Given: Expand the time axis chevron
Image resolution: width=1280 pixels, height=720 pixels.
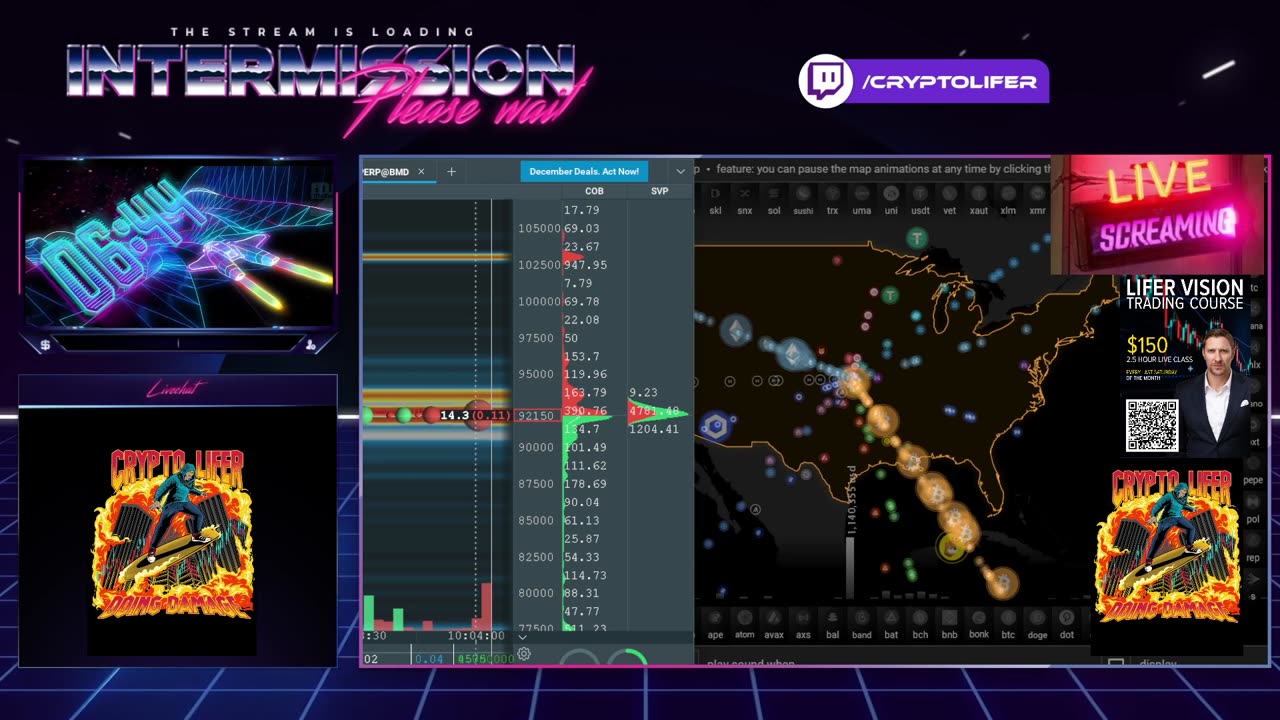Looking at the screenshot, I should point(522,636).
